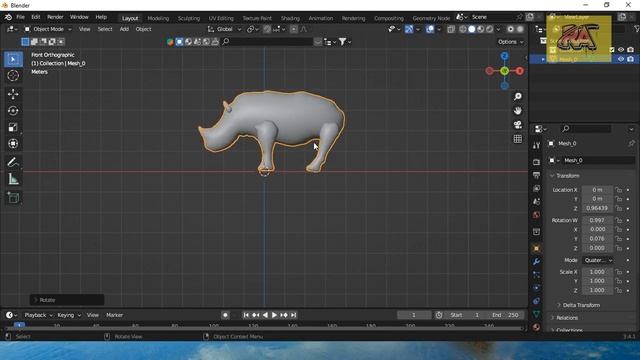This screenshot has width=640, height=360.
Task: Toggle viewport overlays
Action: click(430, 29)
